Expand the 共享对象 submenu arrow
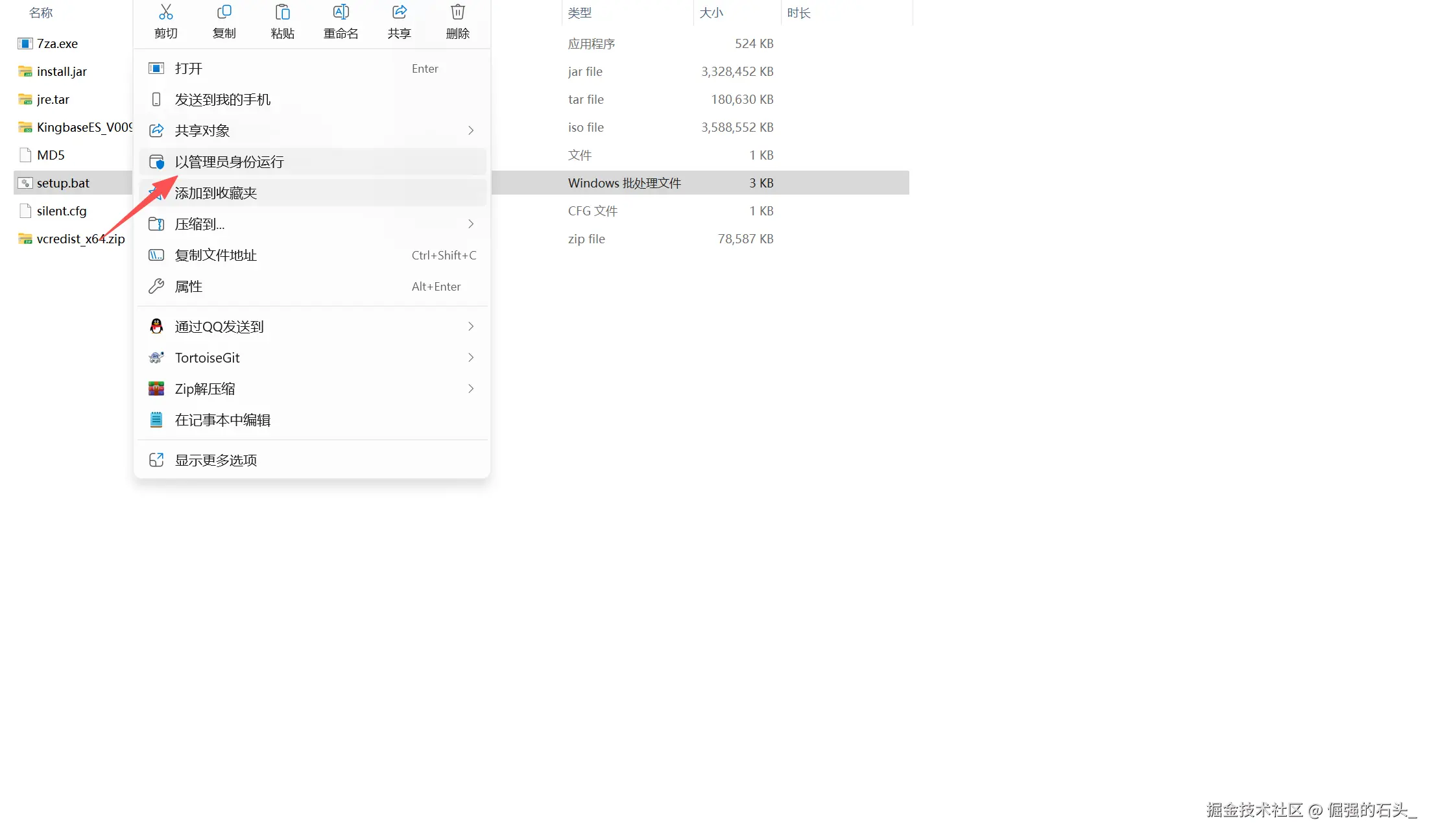The image size is (1438, 840). [x=471, y=130]
